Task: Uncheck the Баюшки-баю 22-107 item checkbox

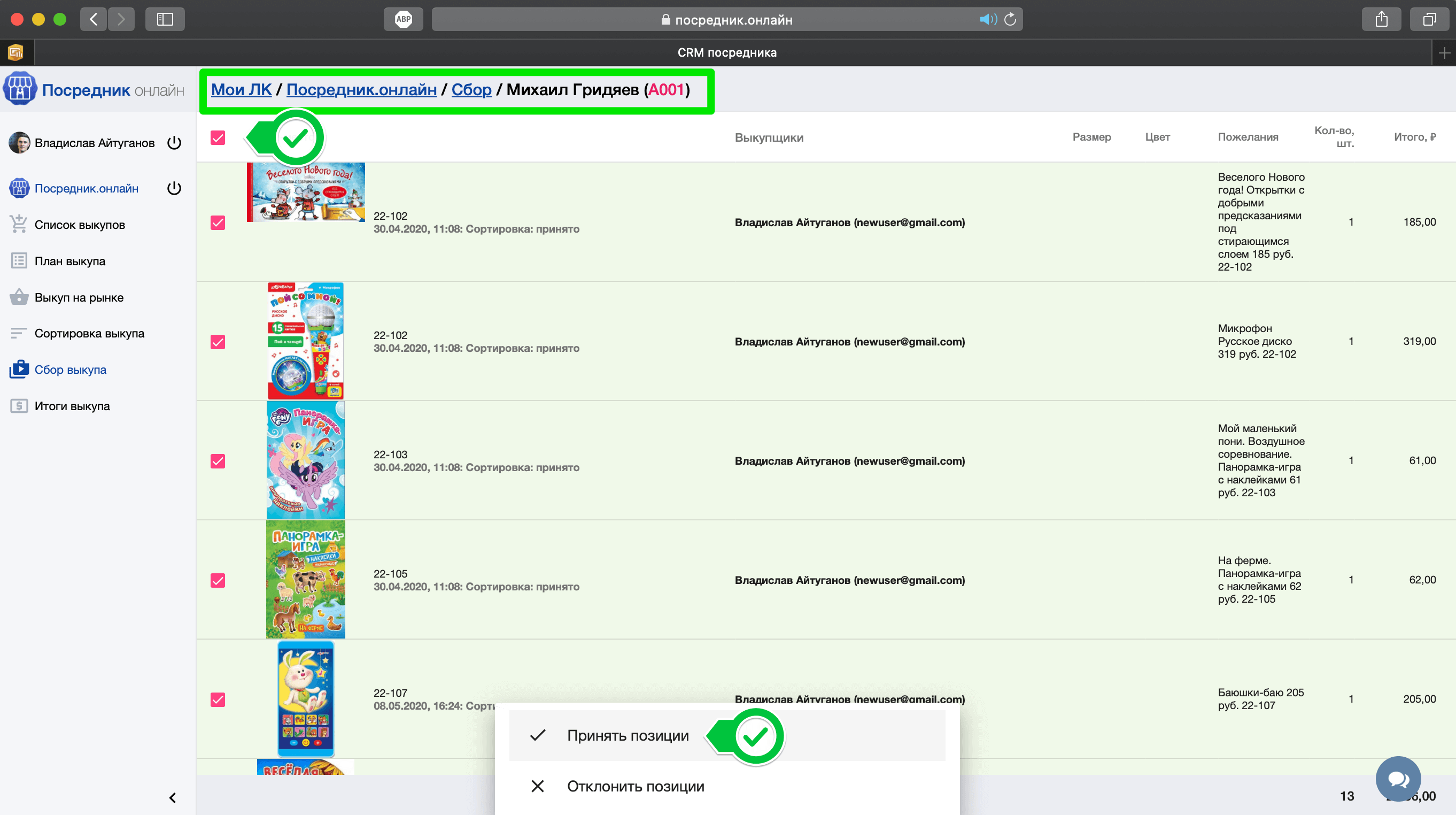Action: (218, 699)
